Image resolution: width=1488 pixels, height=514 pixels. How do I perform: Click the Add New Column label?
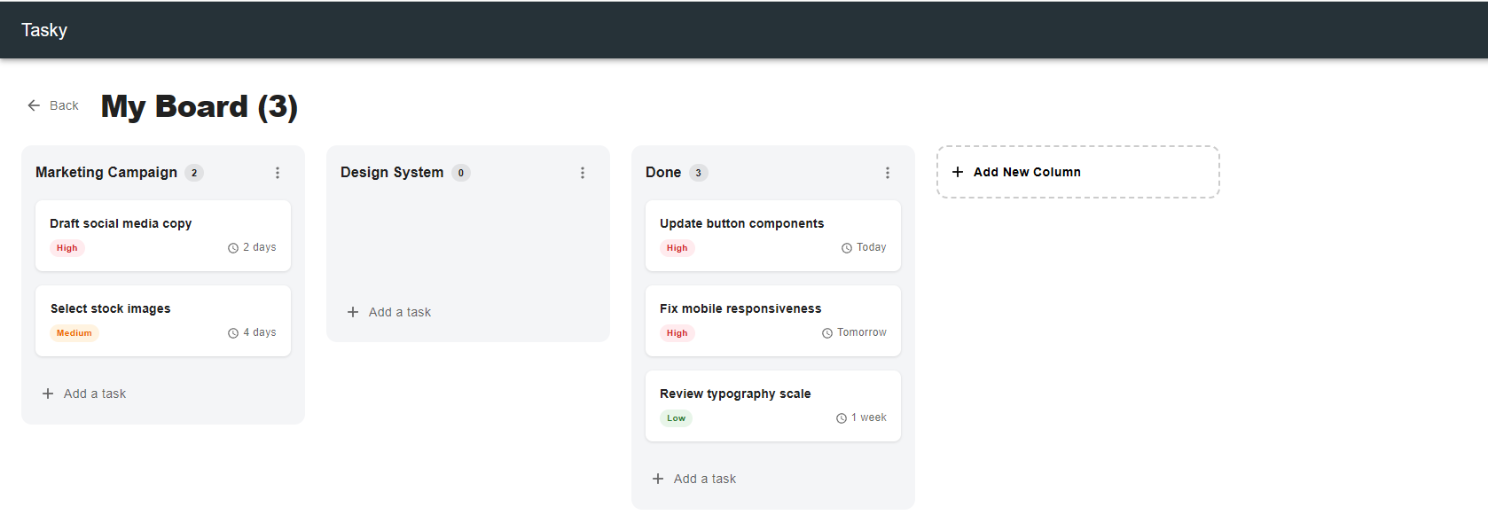point(1027,172)
